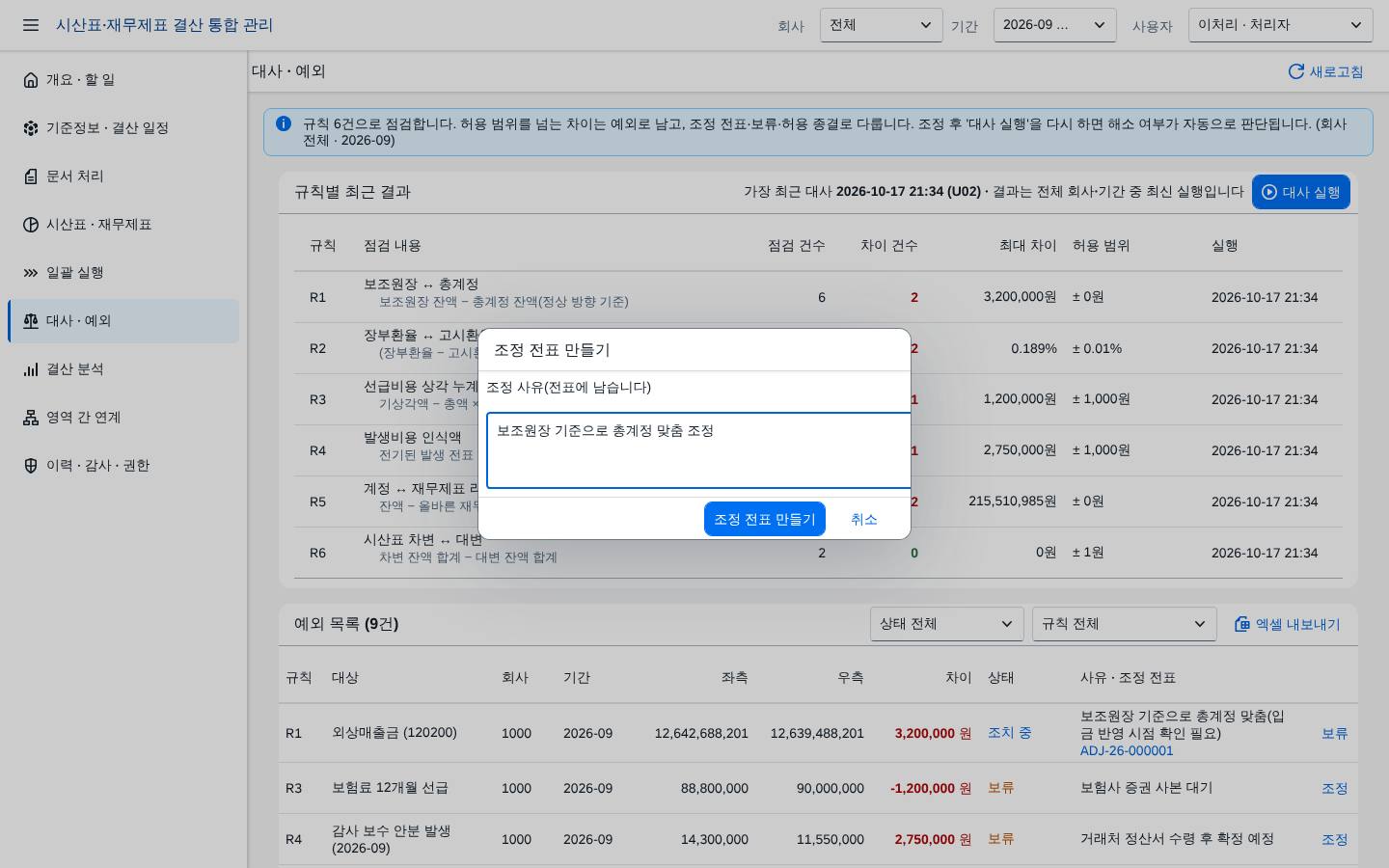The width and height of the screenshot is (1389, 868).
Task: Click the blue info icon in the banner
Action: point(284,123)
